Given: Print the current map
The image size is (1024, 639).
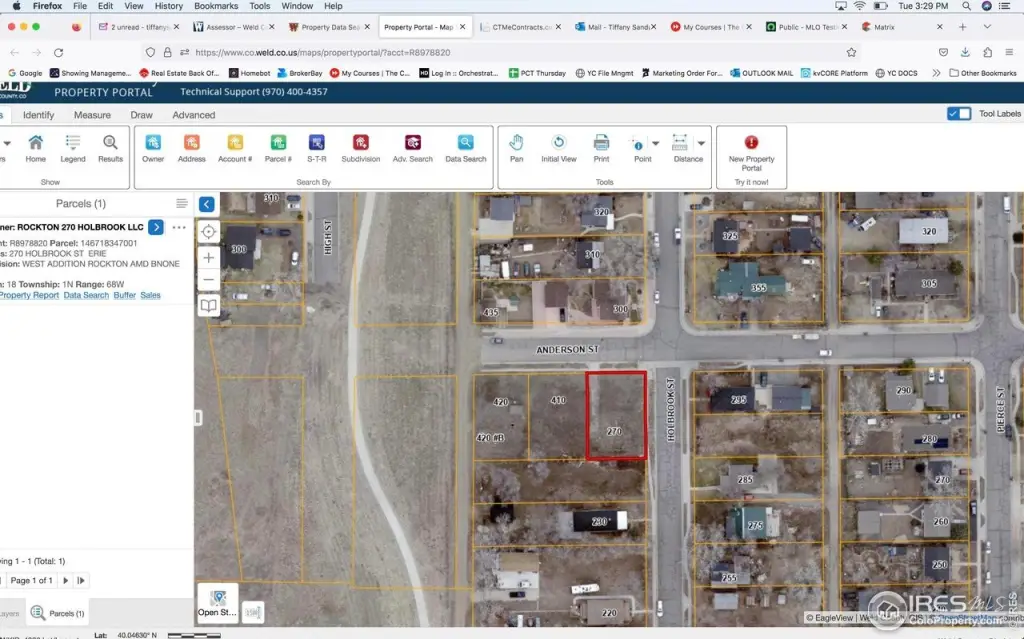Looking at the screenshot, I should [x=601, y=147].
